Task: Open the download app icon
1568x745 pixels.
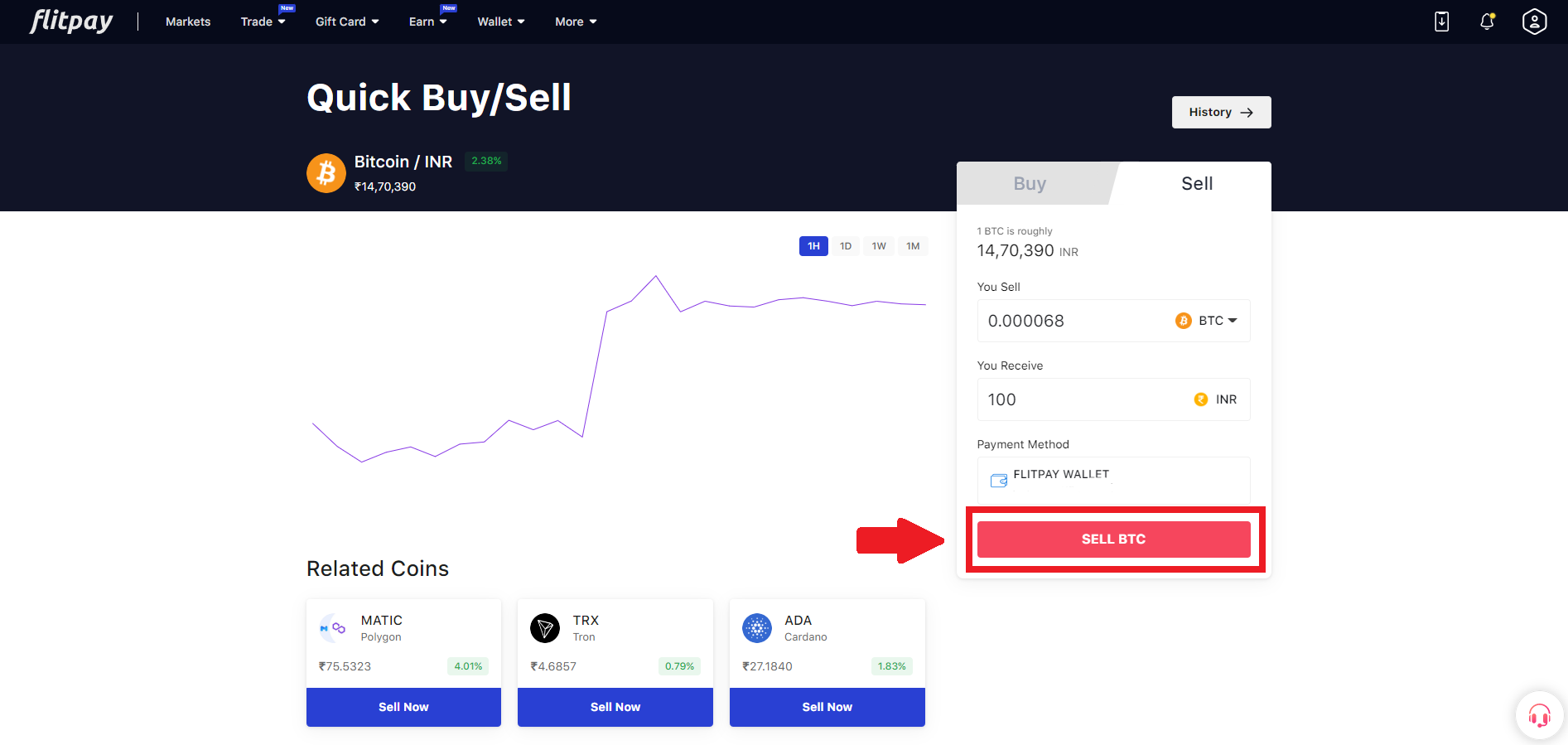Action: [1441, 22]
